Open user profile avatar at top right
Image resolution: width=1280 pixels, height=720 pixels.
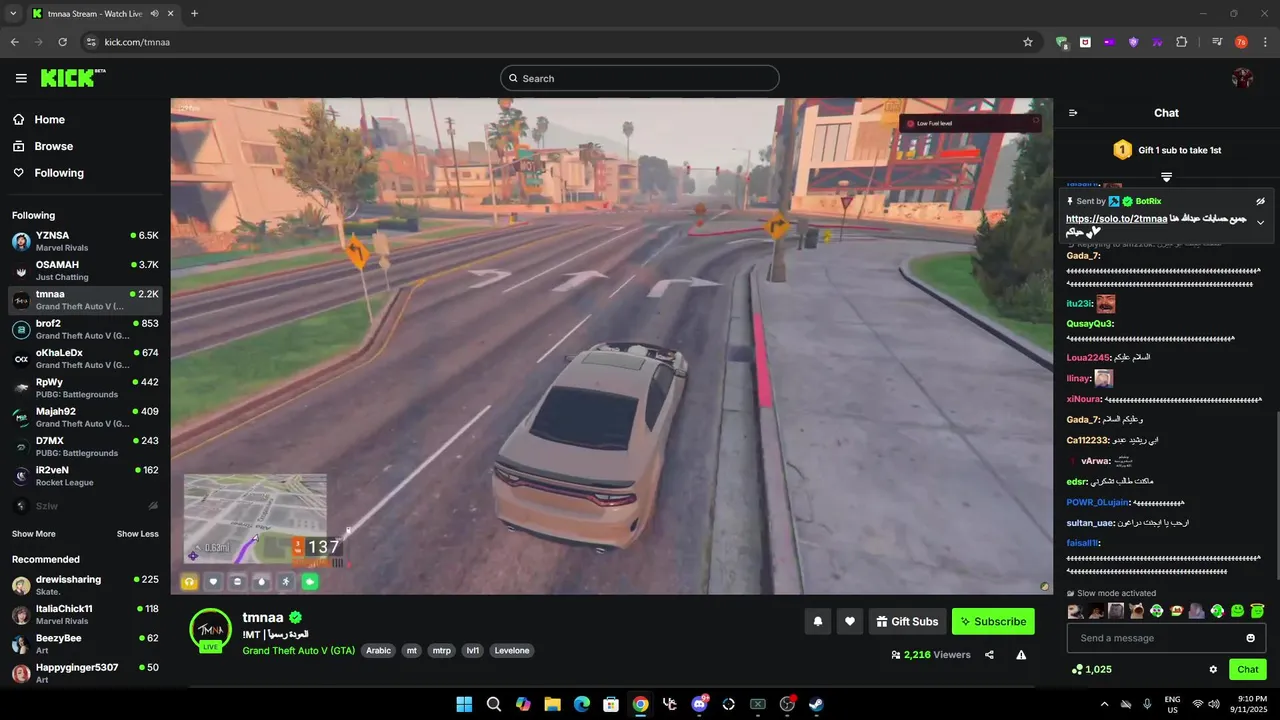tap(1242, 78)
